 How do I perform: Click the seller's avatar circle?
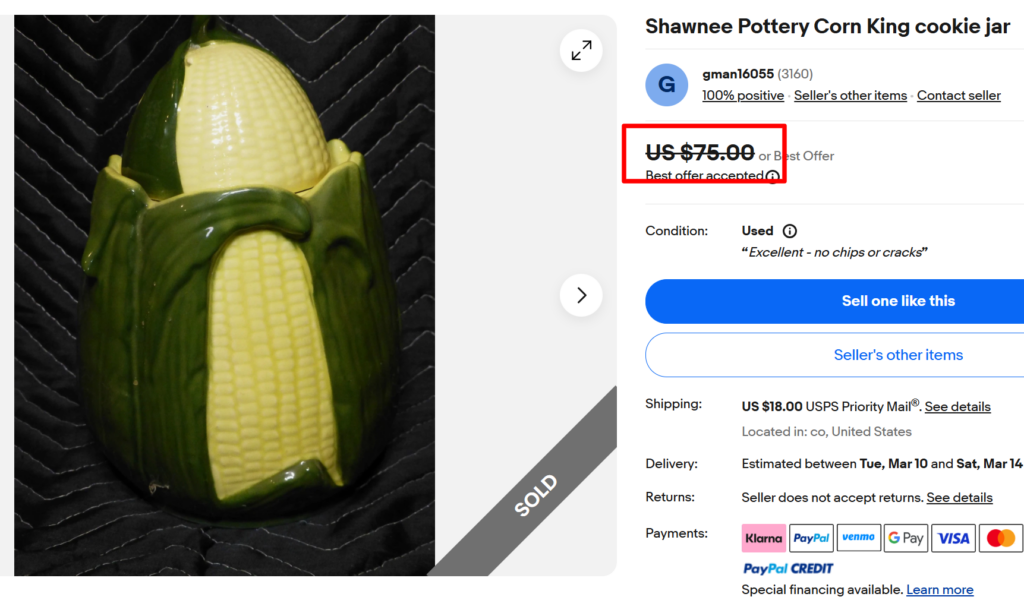[x=666, y=85]
